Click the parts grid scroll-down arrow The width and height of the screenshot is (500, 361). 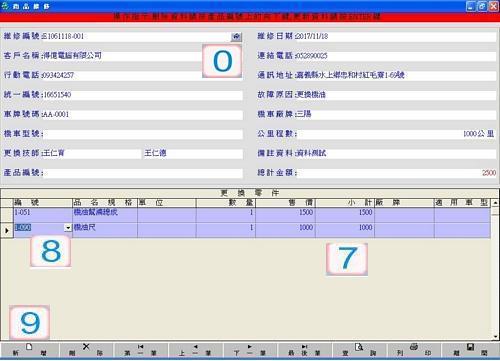(496, 336)
